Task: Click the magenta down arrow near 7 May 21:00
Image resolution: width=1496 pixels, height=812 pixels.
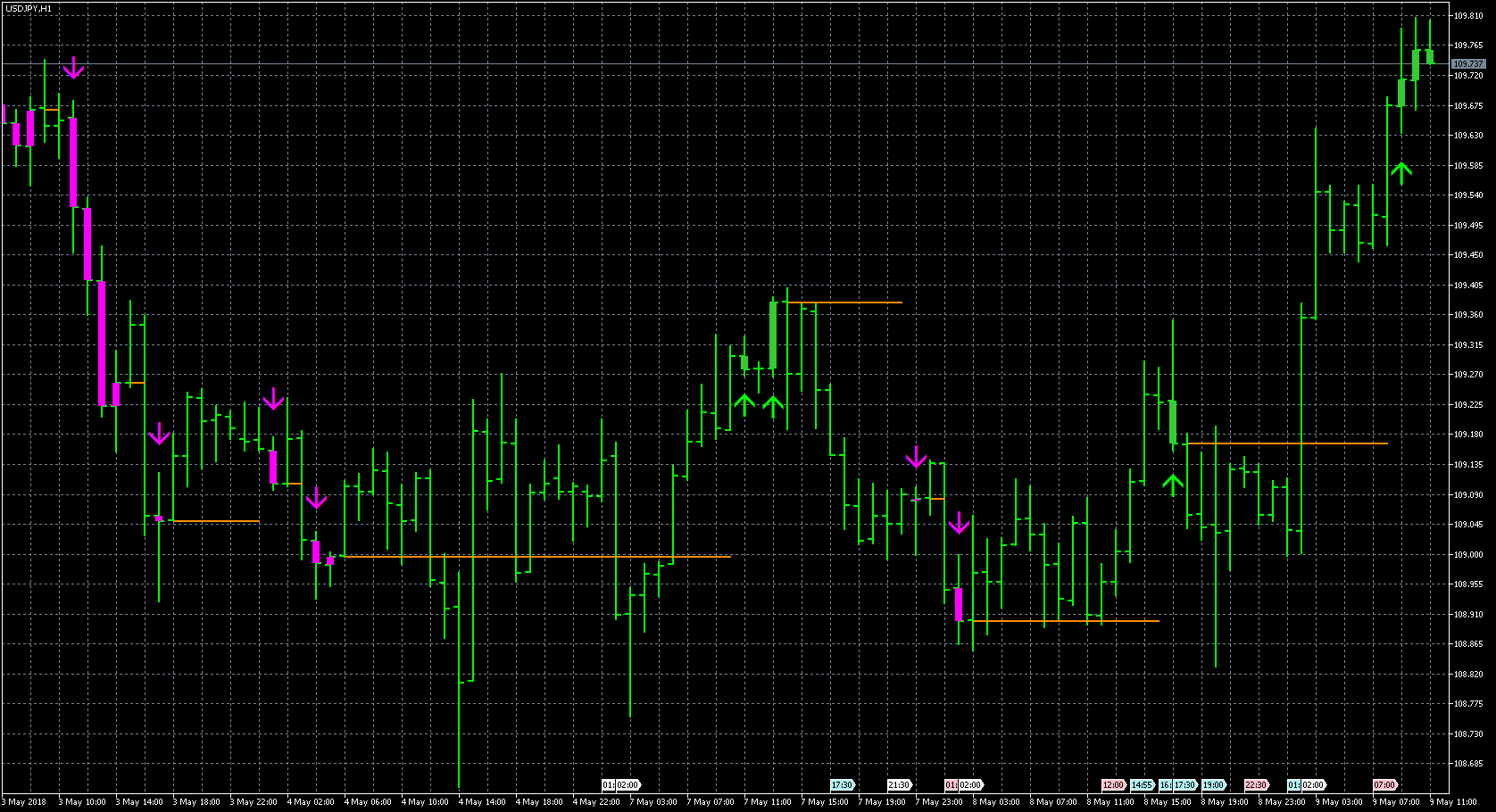Action: (917, 457)
